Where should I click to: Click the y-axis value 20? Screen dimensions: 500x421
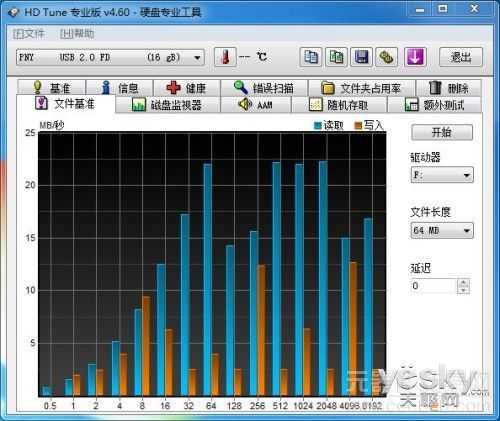[x=30, y=185]
